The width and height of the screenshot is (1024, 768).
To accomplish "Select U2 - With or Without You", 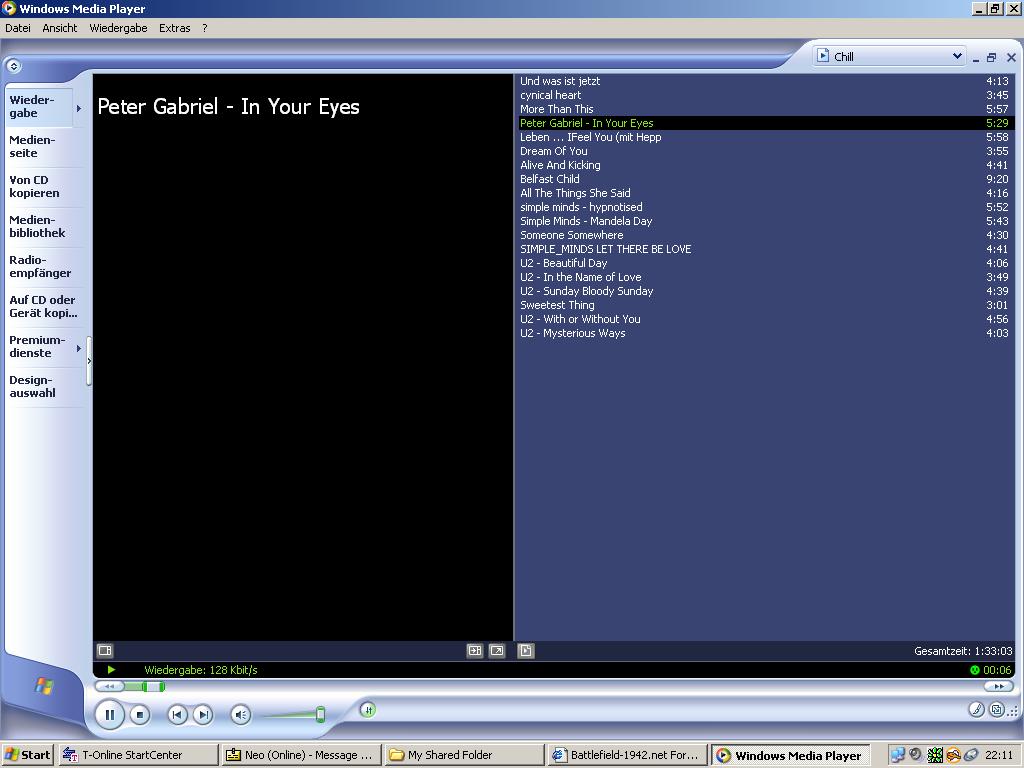I will (x=764, y=319).
